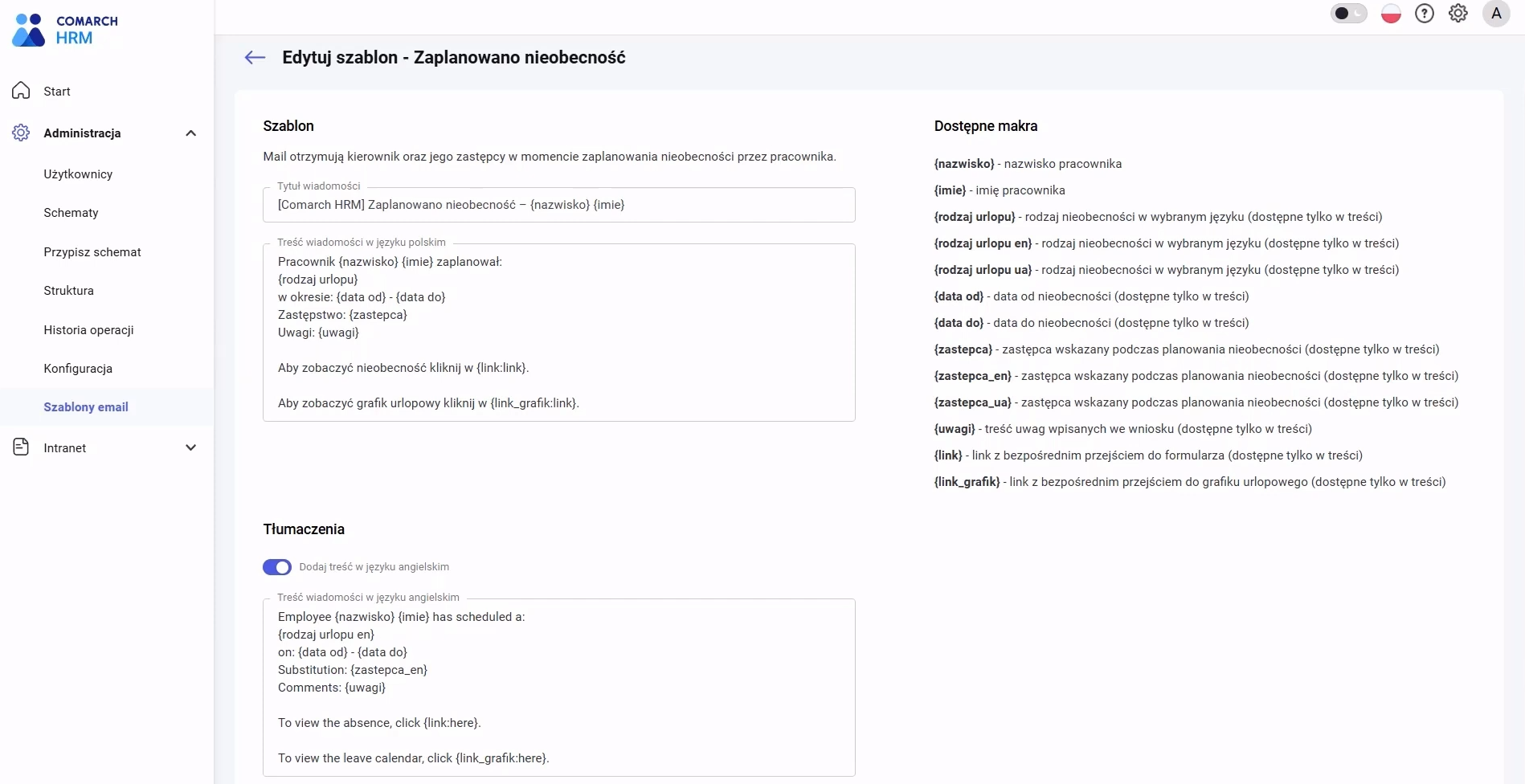Screen dimensions: 1525x784
Task: Click the Tytuł wiadomości input field
Action: pos(559,205)
